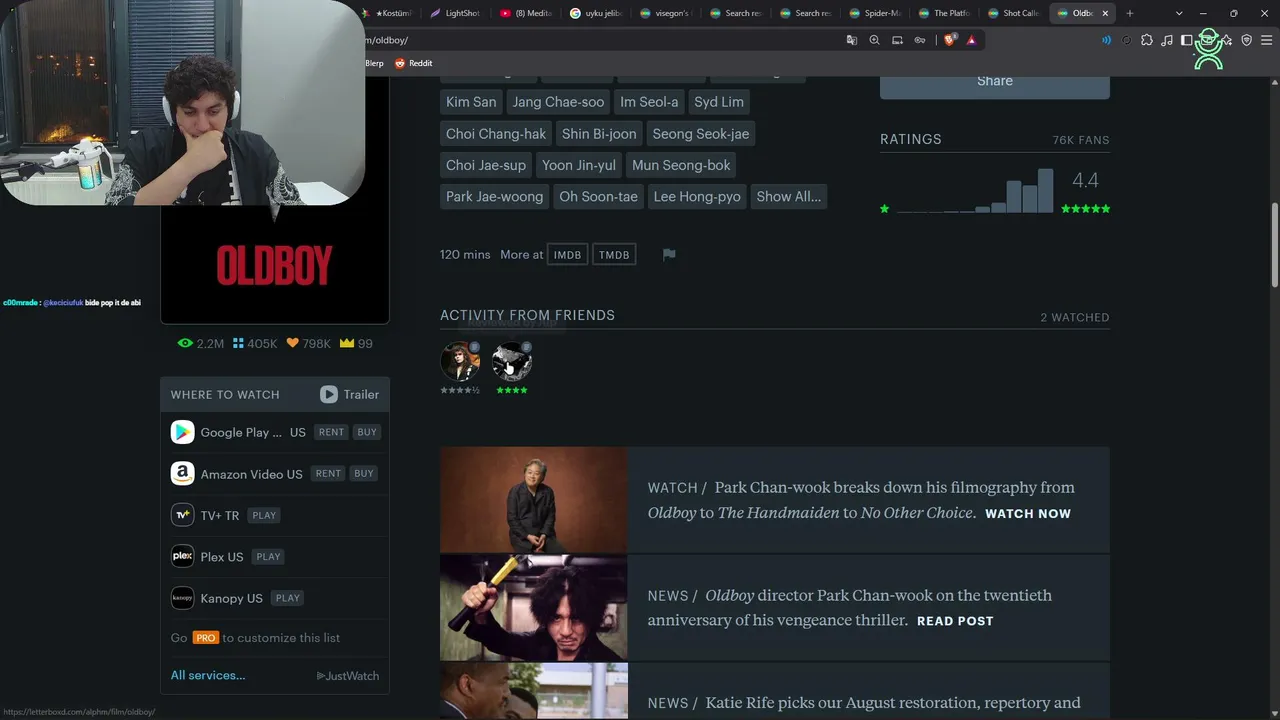Click the Oldboy poster image
1280x720 pixels.
point(275,265)
